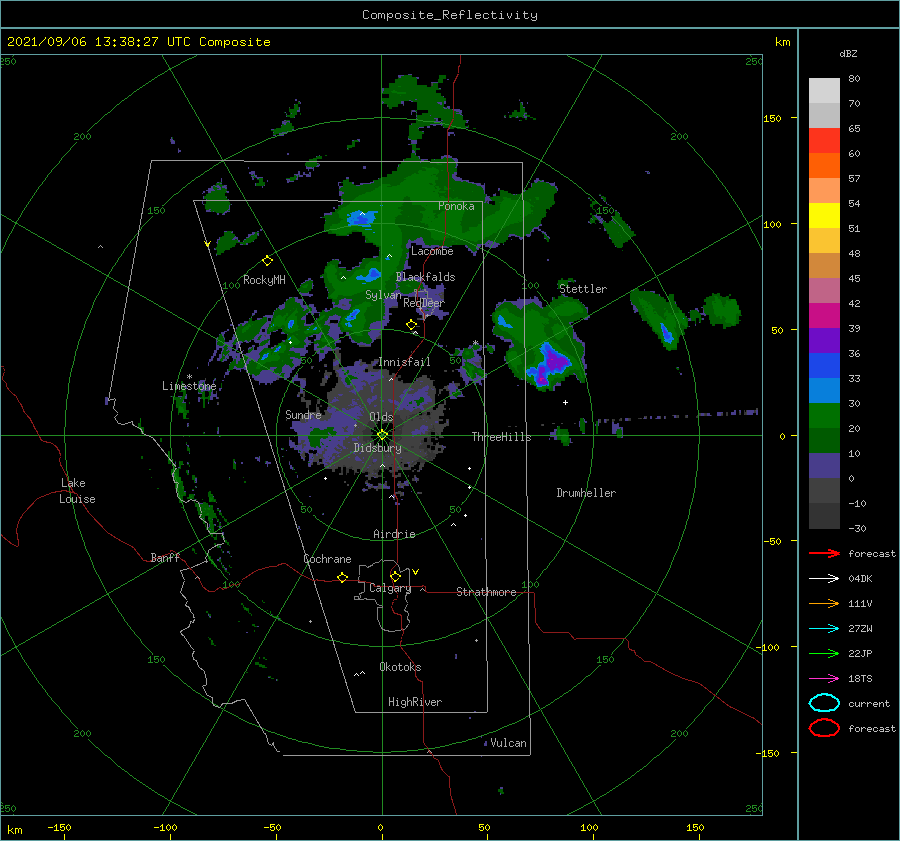Select the 30 dBZ light blue swatch
The width and height of the screenshot is (900, 841).
pyautogui.click(x=824, y=390)
